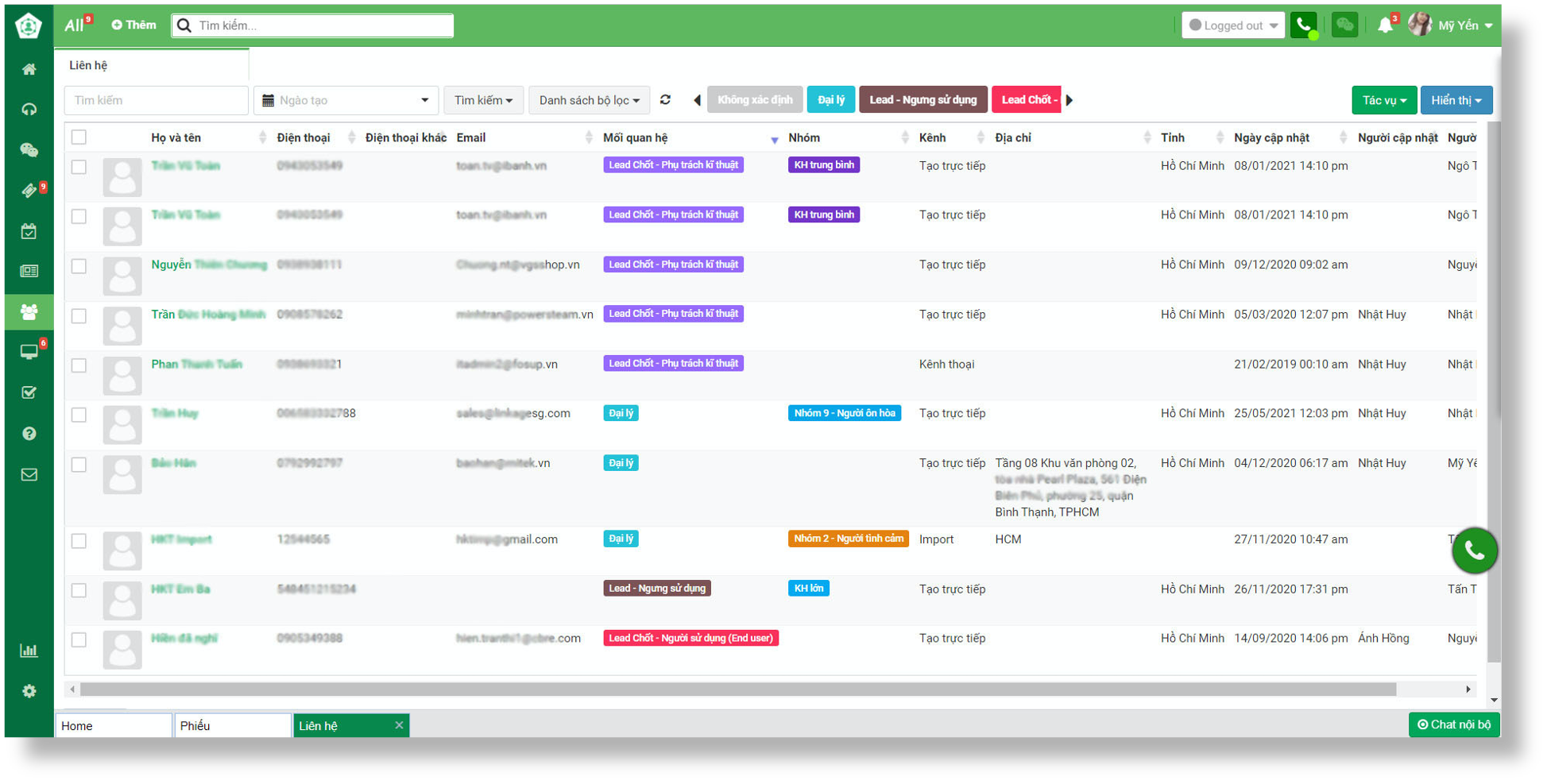Open the notification bell
Viewport: 1547px width, 784px height.
[1385, 25]
